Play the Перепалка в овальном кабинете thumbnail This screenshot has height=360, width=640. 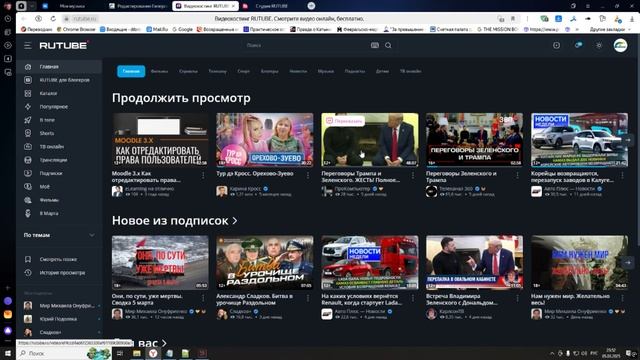click(474, 262)
